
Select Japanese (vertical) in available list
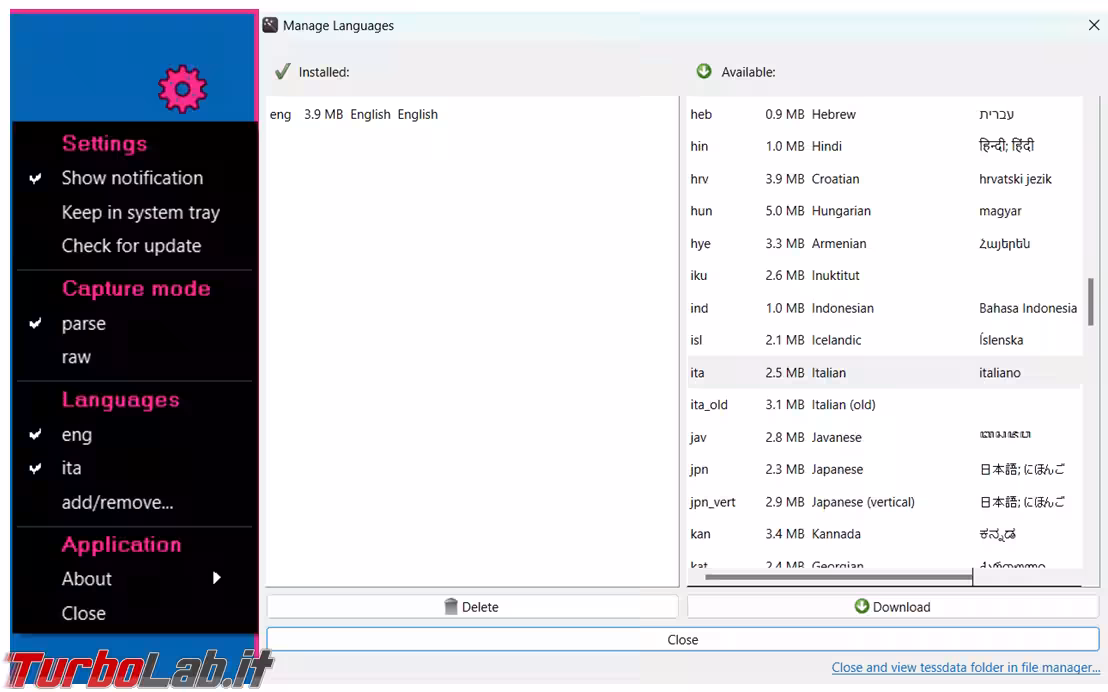(x=862, y=502)
